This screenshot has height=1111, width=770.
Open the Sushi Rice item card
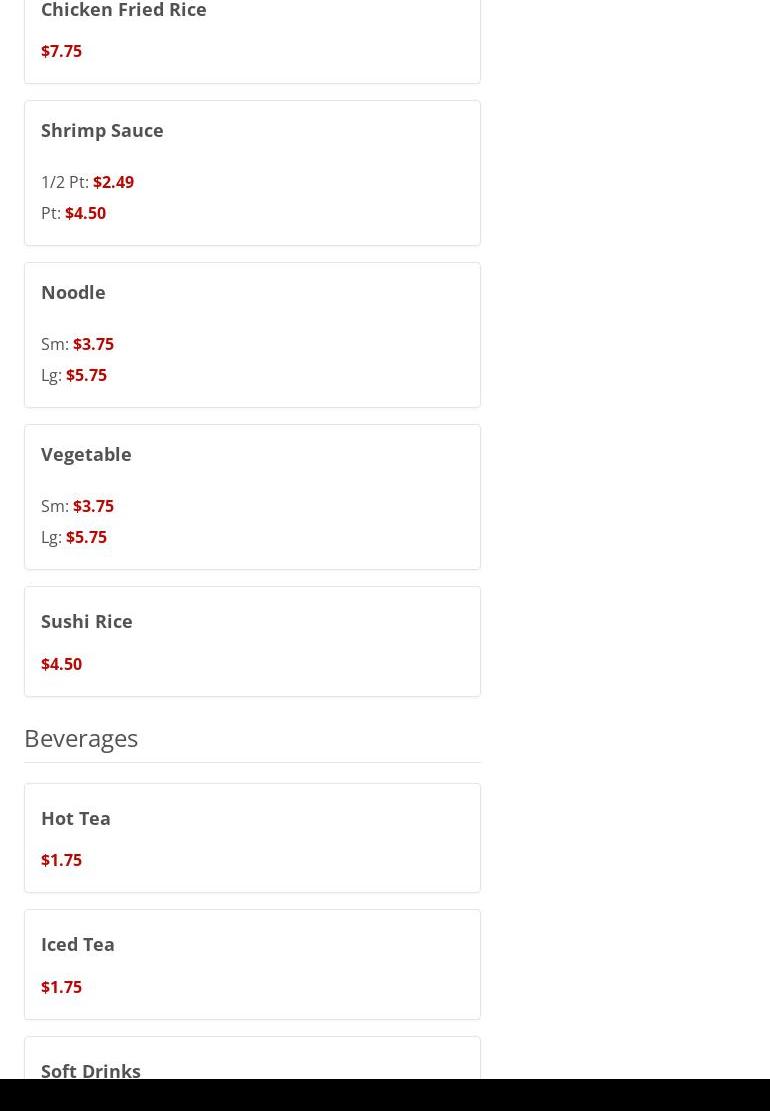[252, 641]
